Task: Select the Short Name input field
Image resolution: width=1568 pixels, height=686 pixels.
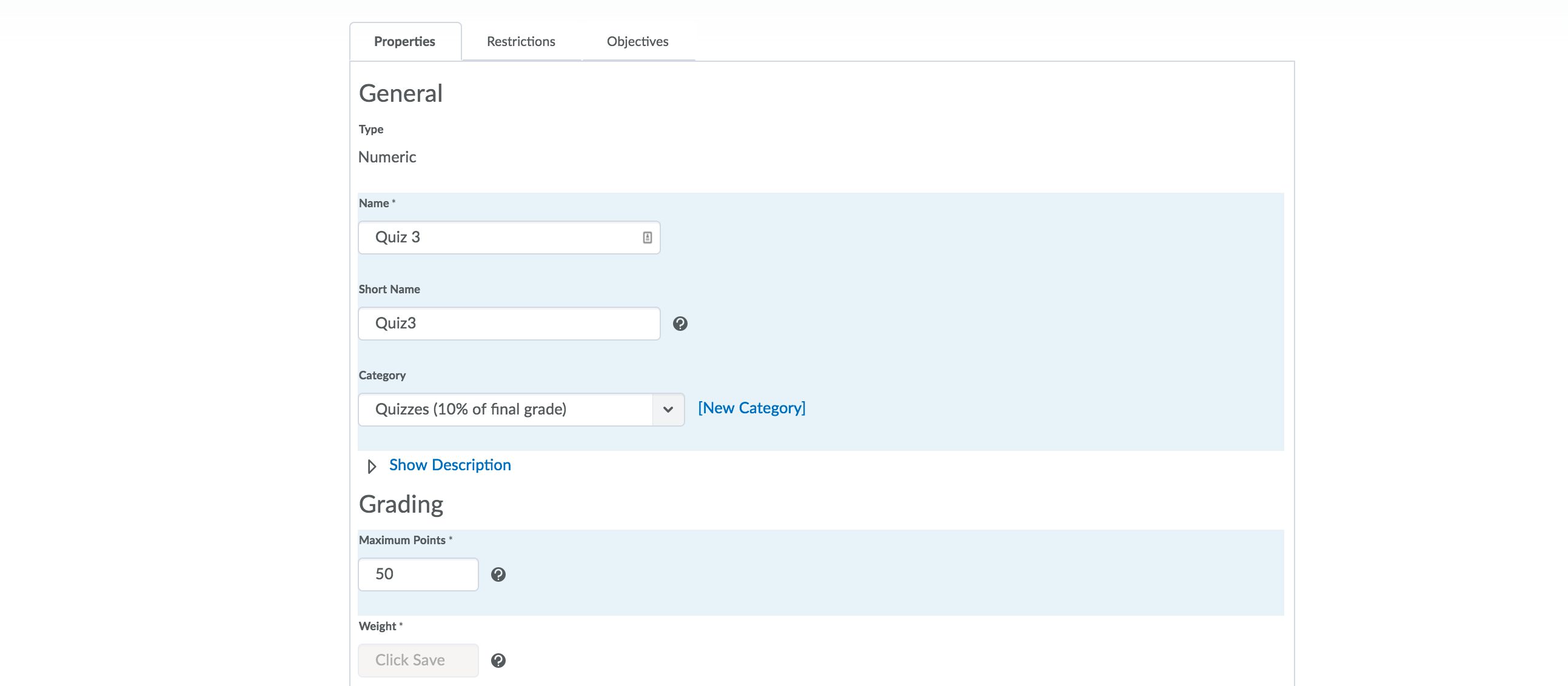Action: [509, 324]
